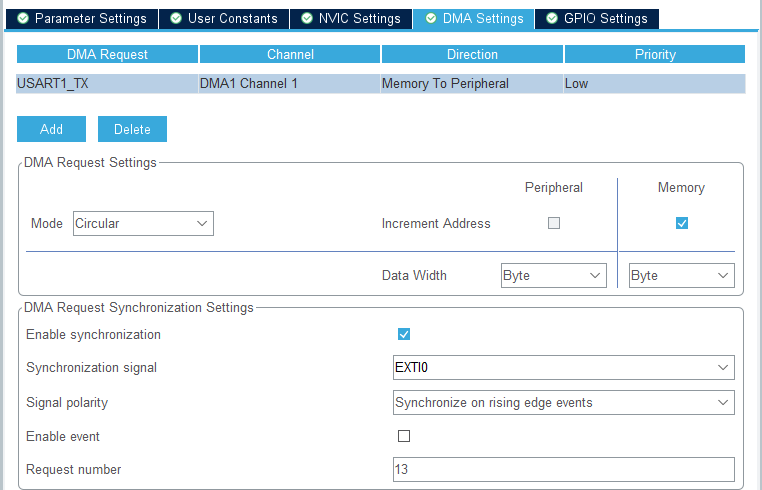Image resolution: width=762 pixels, height=490 pixels.
Task: Open the Mode Circular dropdown
Action: coord(143,224)
